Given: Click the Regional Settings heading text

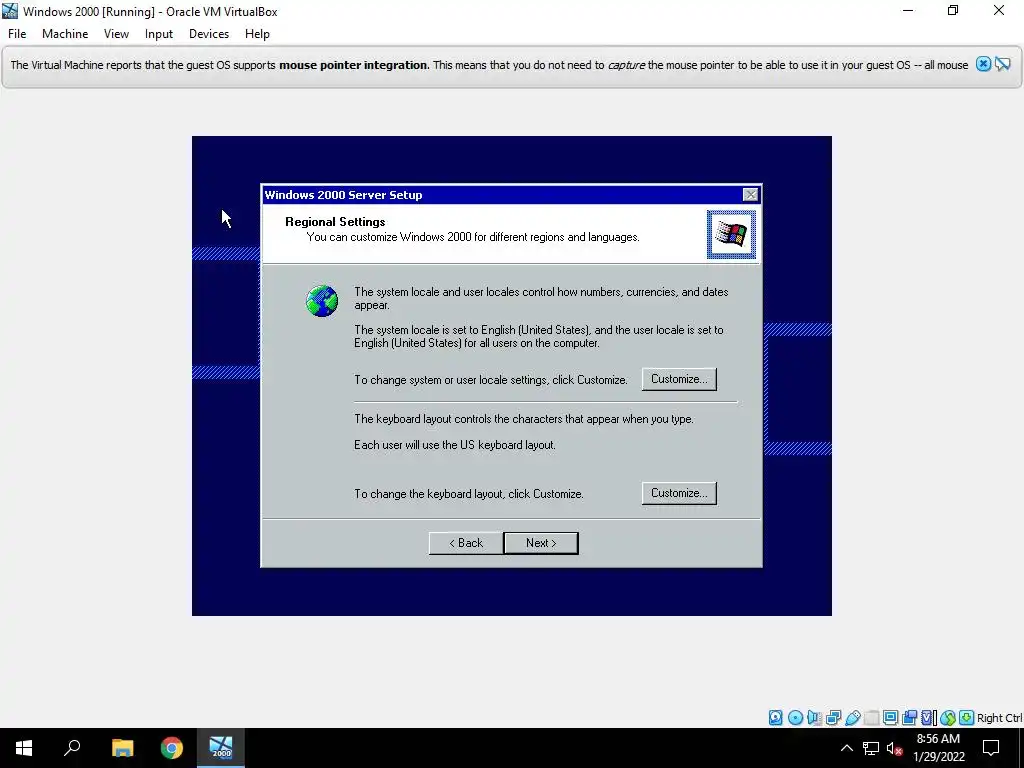Looking at the screenshot, I should pos(335,221).
